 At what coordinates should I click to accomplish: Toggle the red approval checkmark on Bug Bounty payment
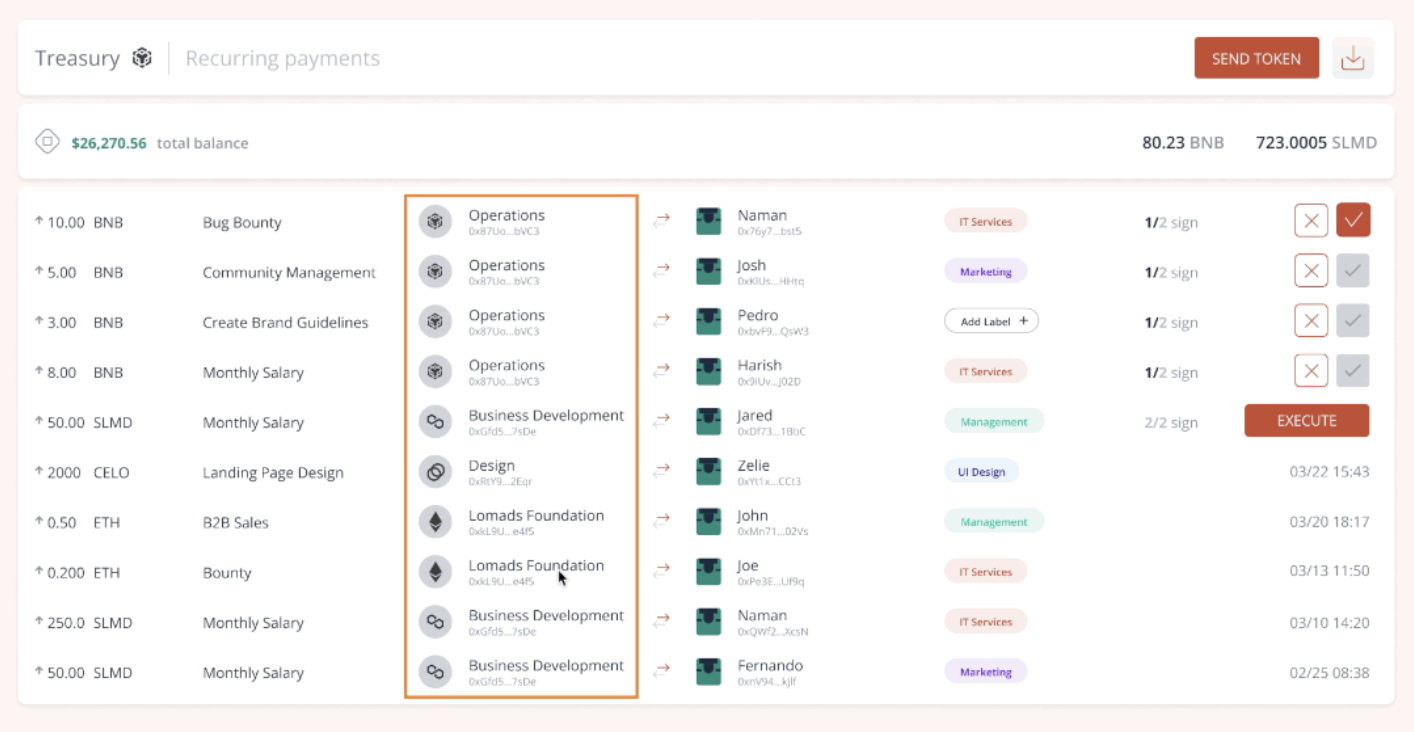tap(1353, 220)
